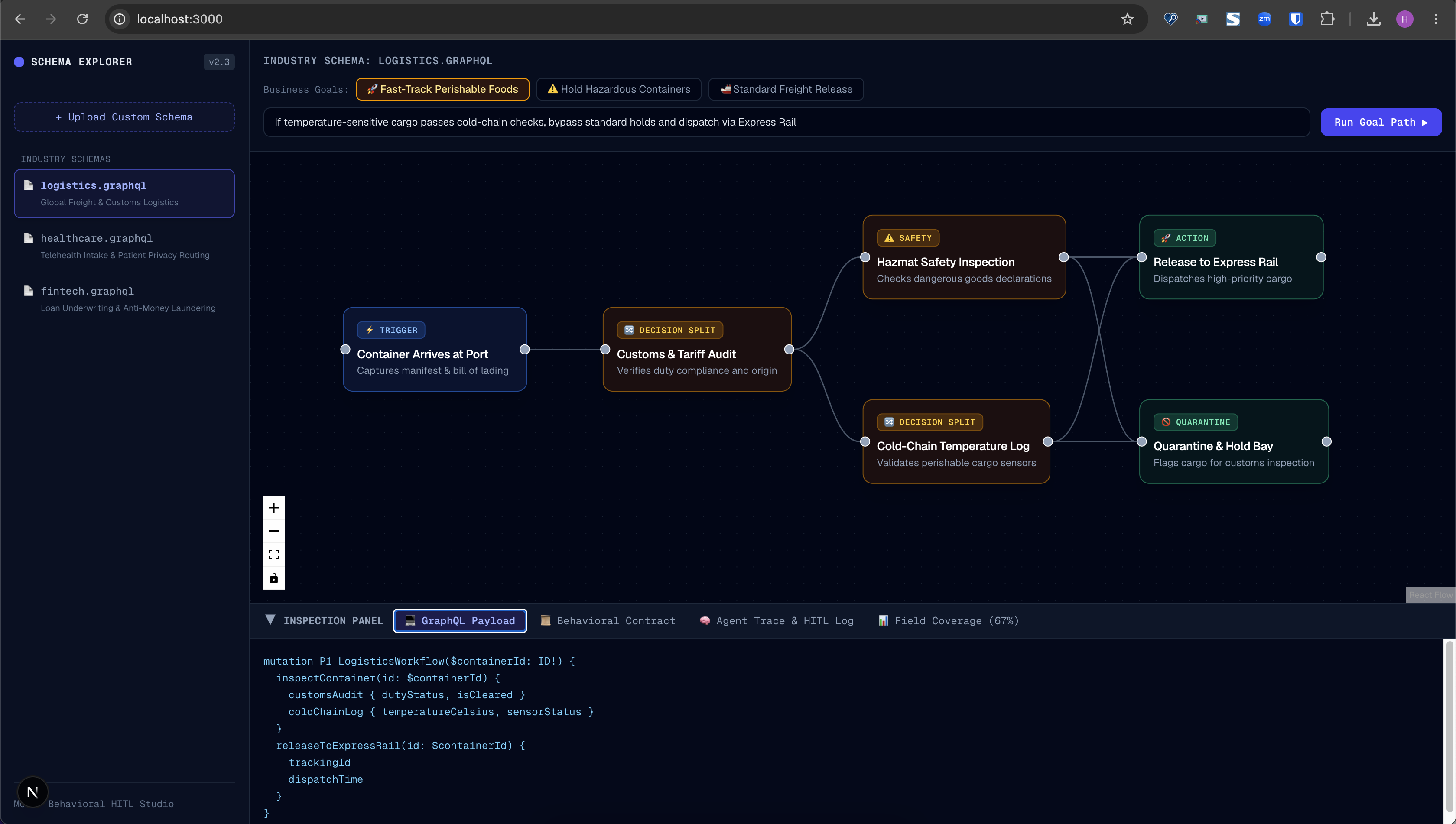Click the lightning TRIGGER badge
The width and height of the screenshot is (1456, 824).
(x=391, y=330)
